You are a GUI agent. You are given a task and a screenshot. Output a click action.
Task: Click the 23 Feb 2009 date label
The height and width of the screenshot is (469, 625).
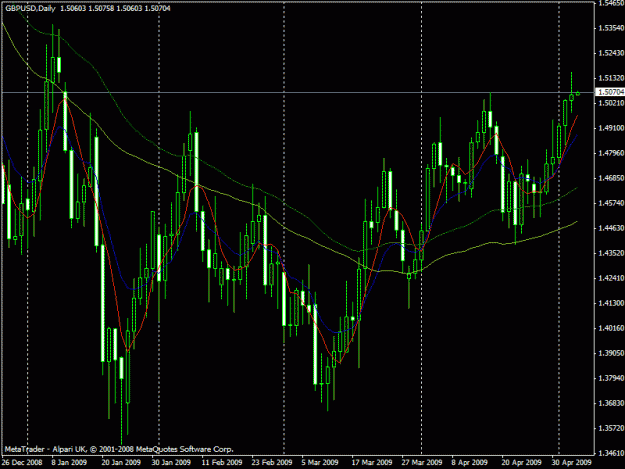pyautogui.click(x=272, y=462)
